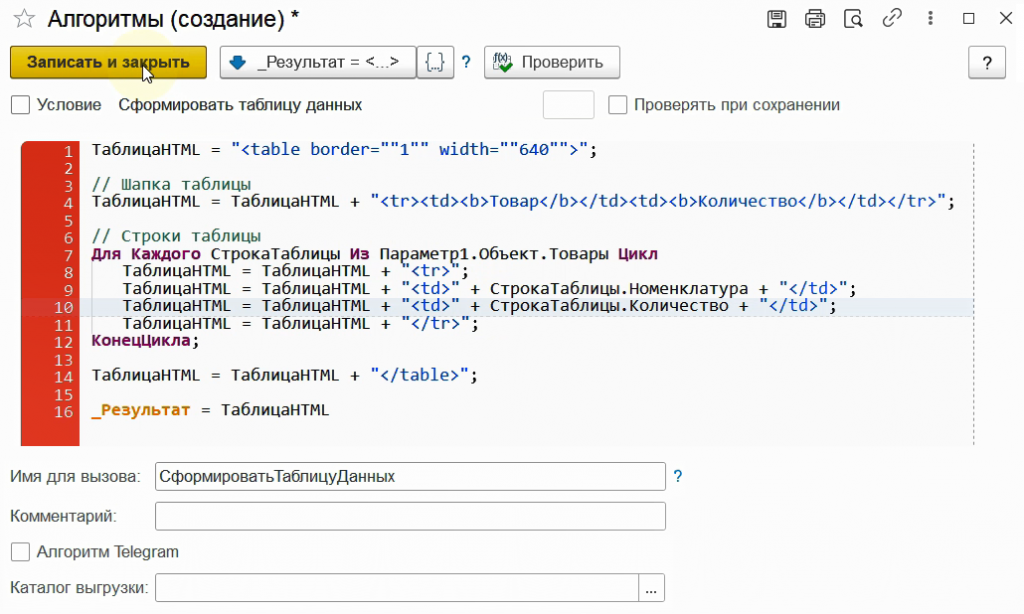Click Записать и закрыть button
Screen dimensions: 1024x614
pyautogui.click(x=108, y=62)
